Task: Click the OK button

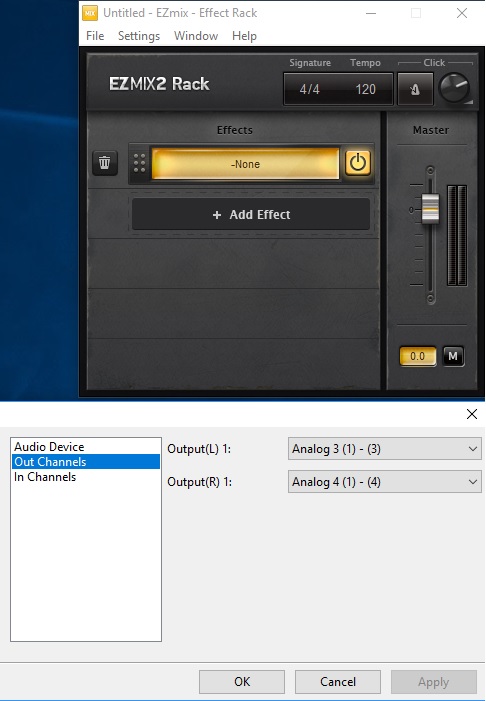Action: tap(242, 682)
